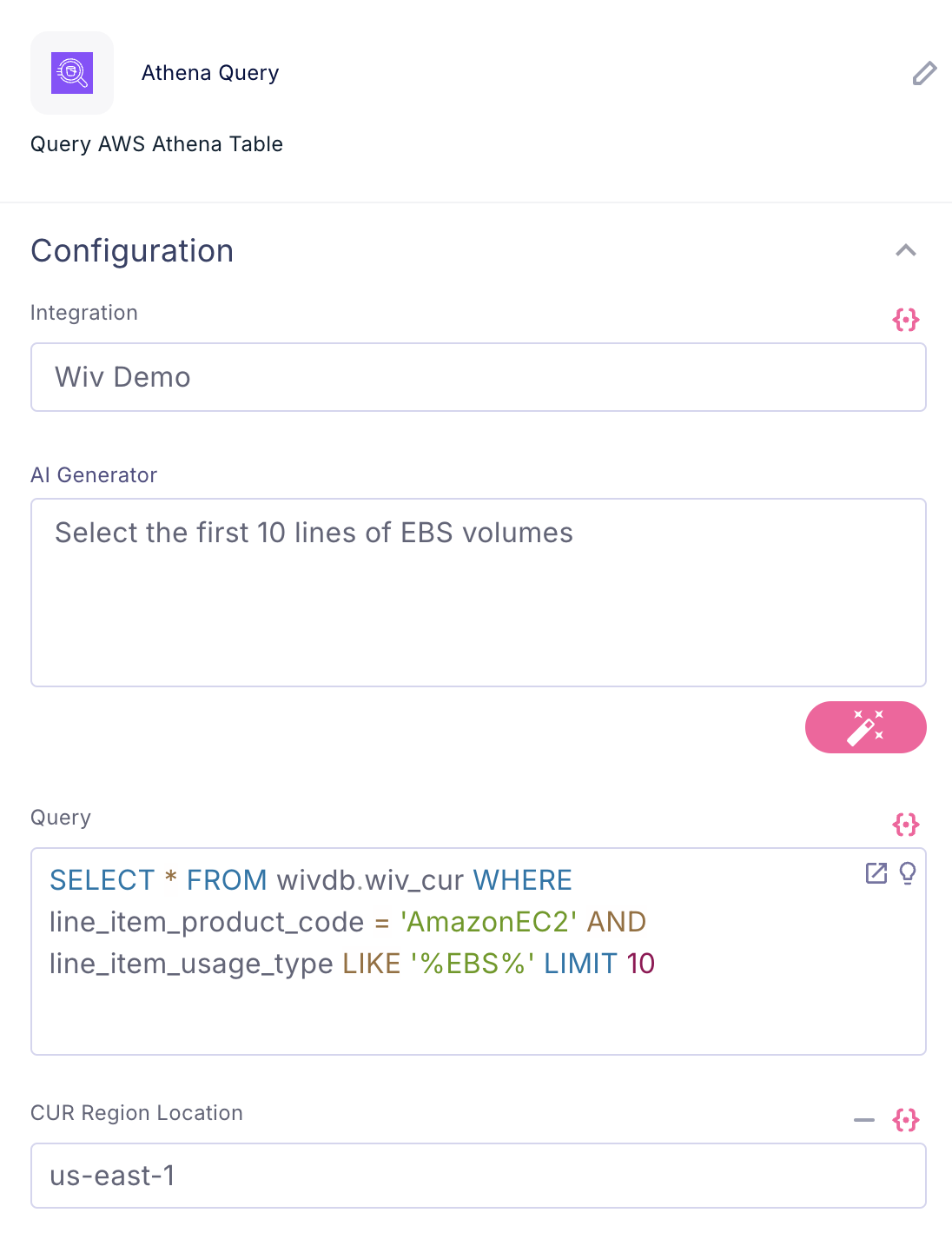Select the us-east-1 region field
This screenshot has height=1246, width=952.
(479, 1176)
